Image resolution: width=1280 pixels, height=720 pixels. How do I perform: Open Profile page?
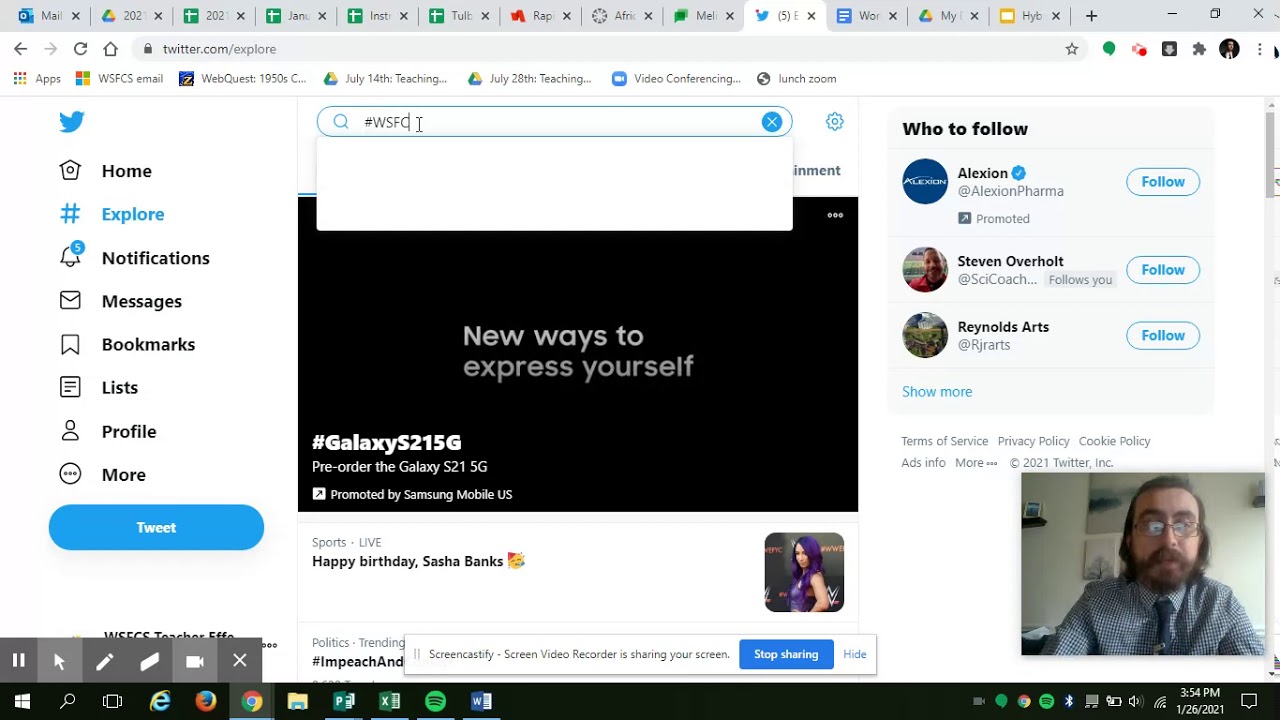point(108,431)
